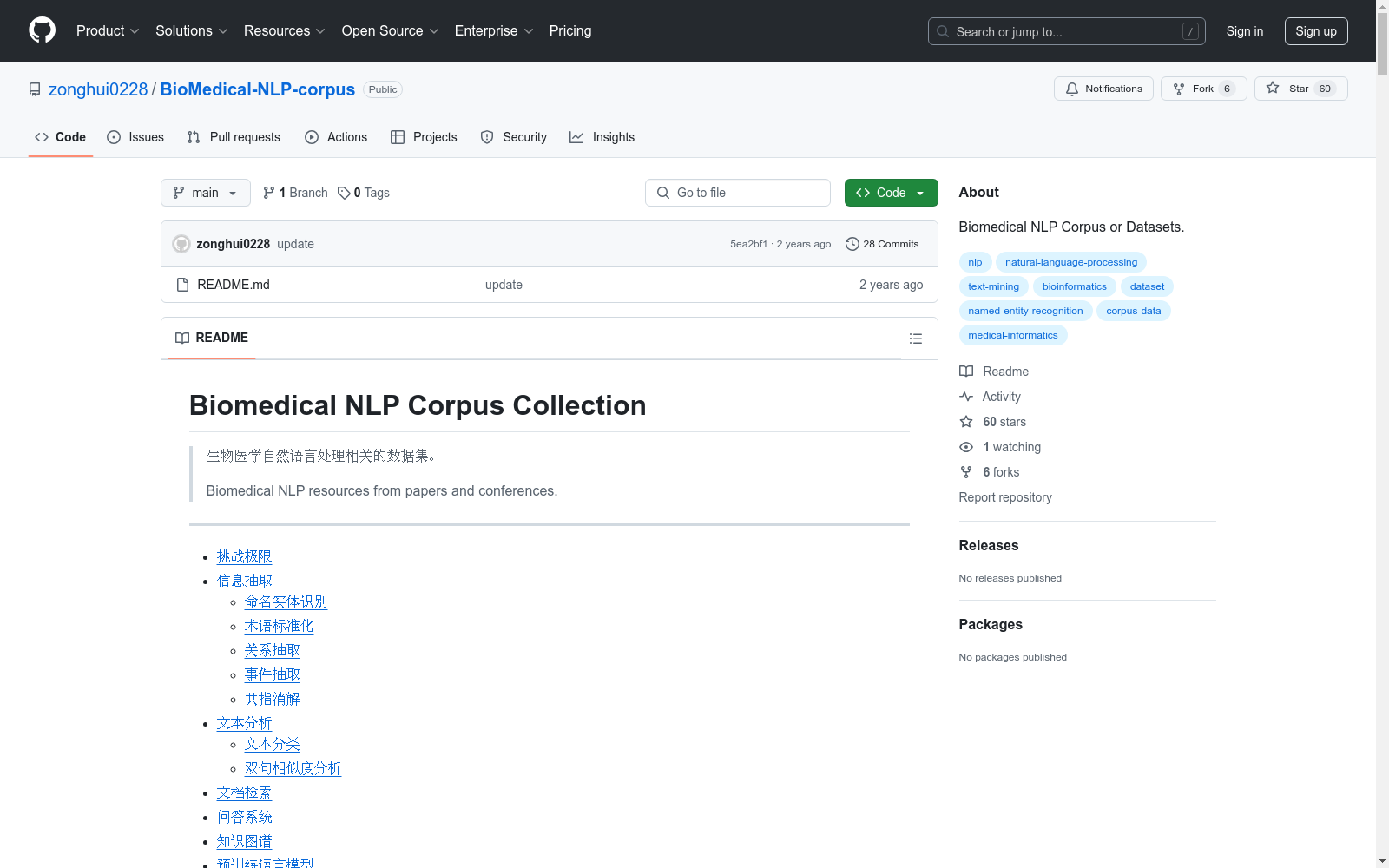The width and height of the screenshot is (1389, 868).
Task: View the Insights tab
Action: pos(602,137)
